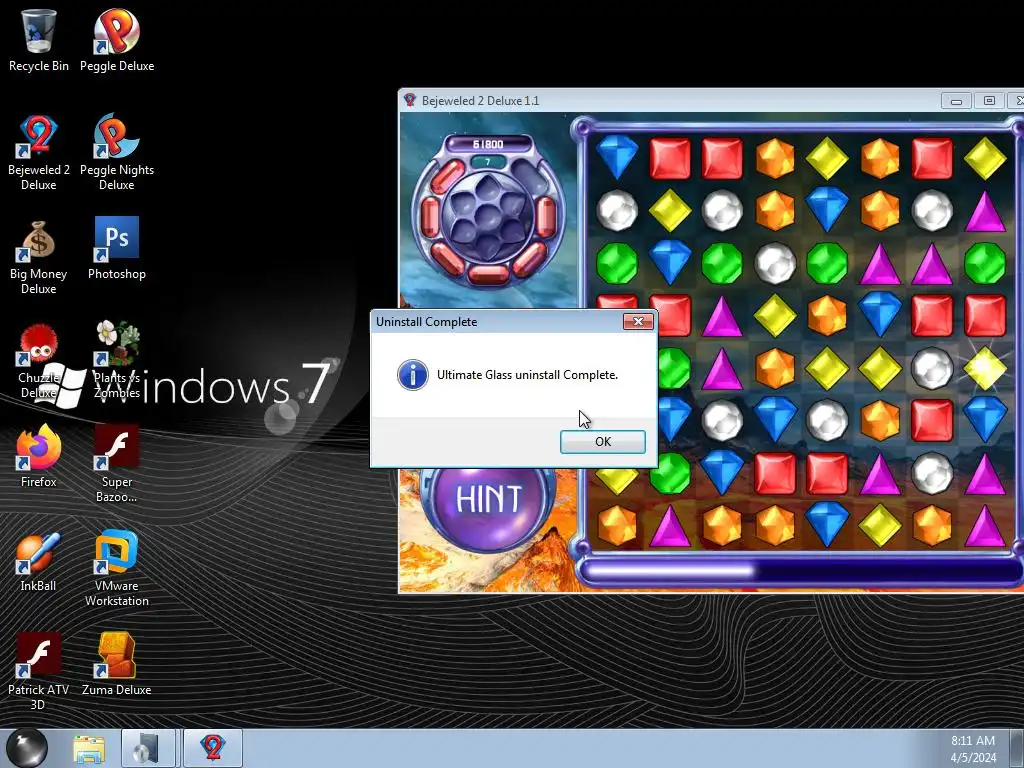Click the 51800 score display
1024x768 pixels.
[488, 144]
